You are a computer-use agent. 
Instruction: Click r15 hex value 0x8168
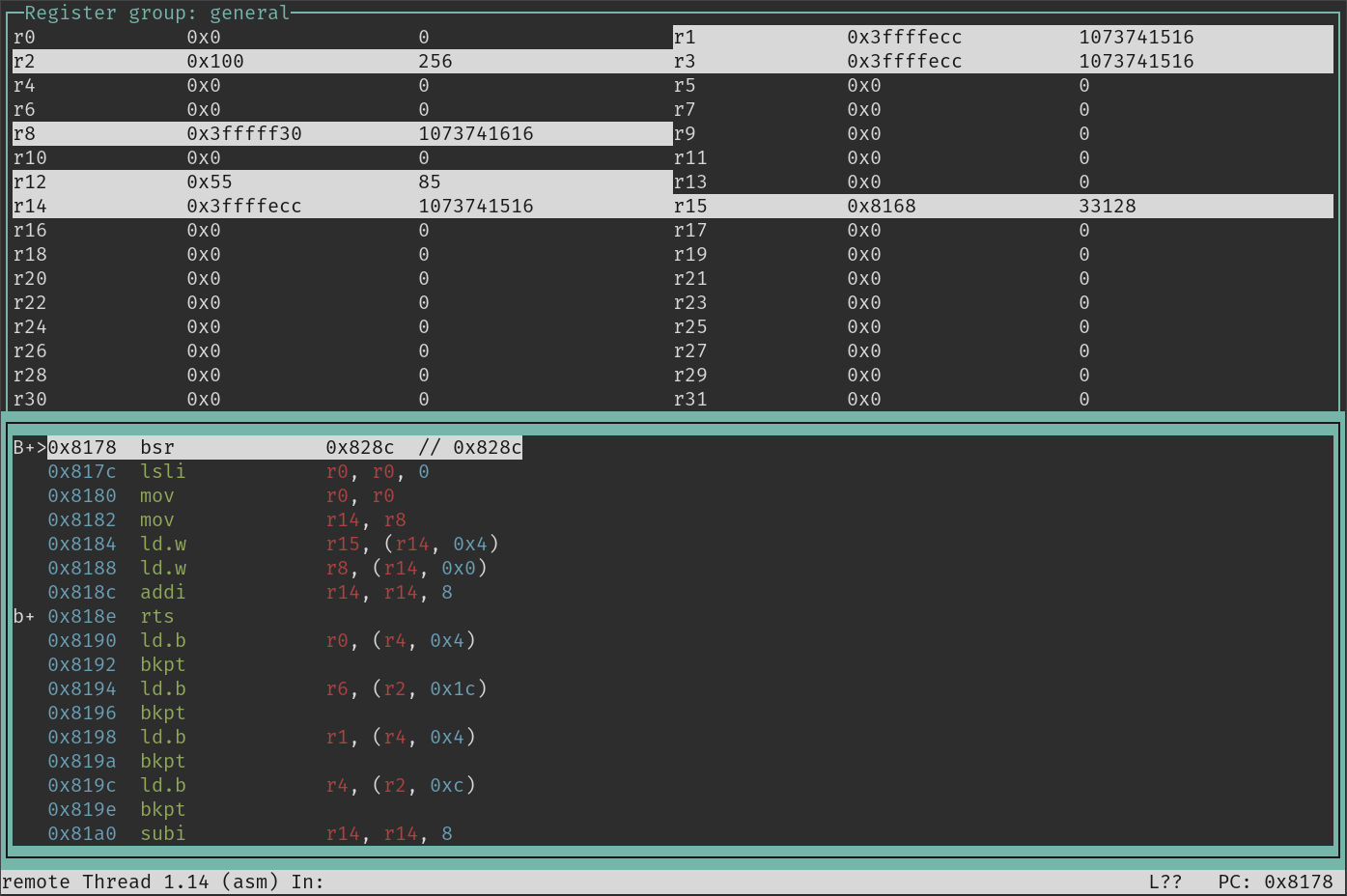click(x=882, y=206)
